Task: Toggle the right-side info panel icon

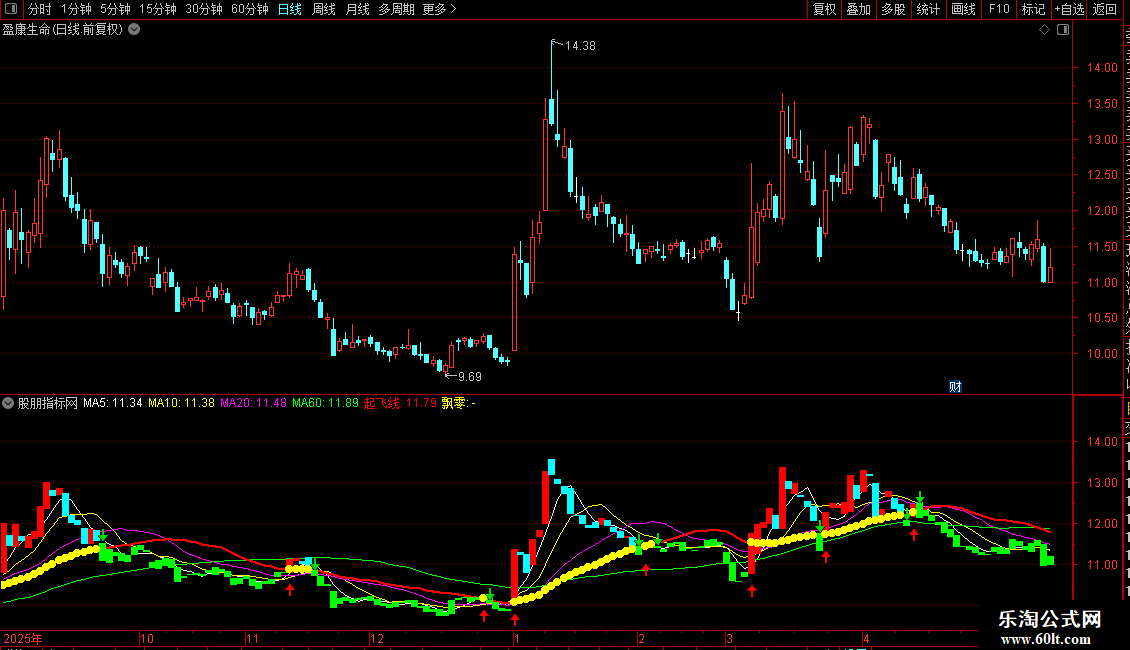Action: tap(1063, 30)
